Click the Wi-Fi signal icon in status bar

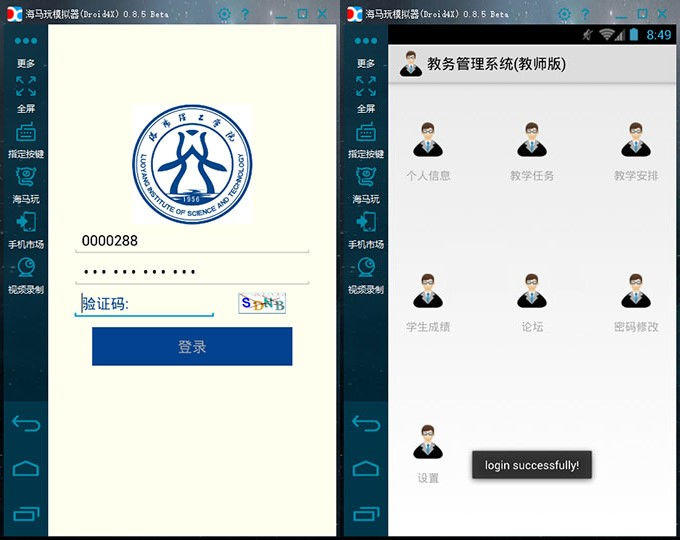[x=607, y=34]
